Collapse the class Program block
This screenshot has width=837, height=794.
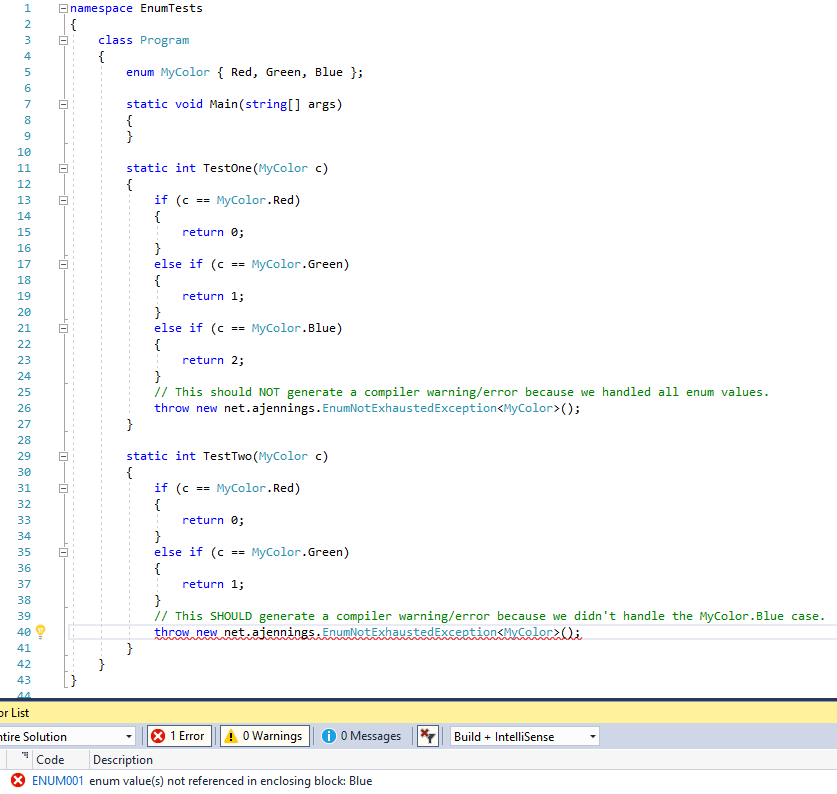[64, 41]
